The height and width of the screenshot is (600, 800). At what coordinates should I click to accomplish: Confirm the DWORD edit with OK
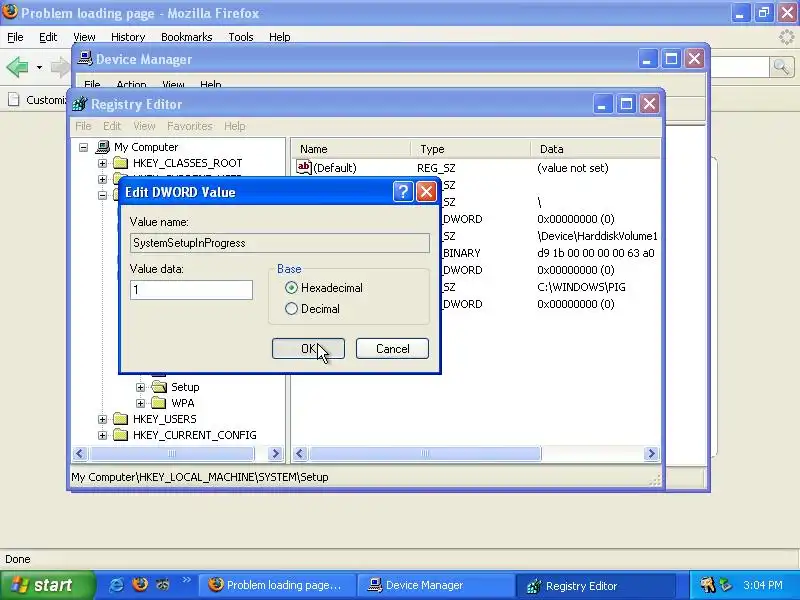[x=308, y=348]
